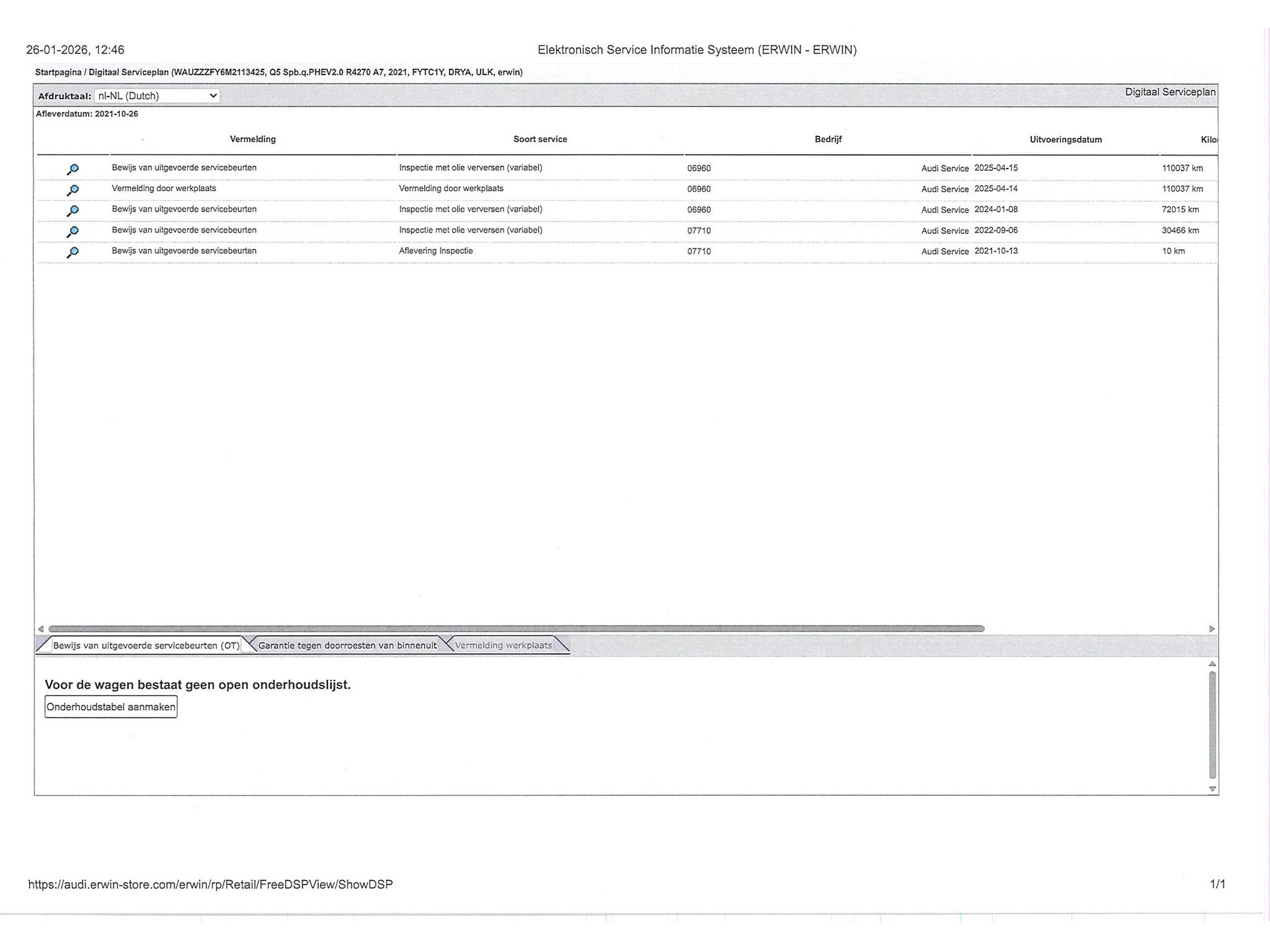Click horizontal scrollbar thumb of service table
The width and height of the screenshot is (1270, 952).
point(516,629)
